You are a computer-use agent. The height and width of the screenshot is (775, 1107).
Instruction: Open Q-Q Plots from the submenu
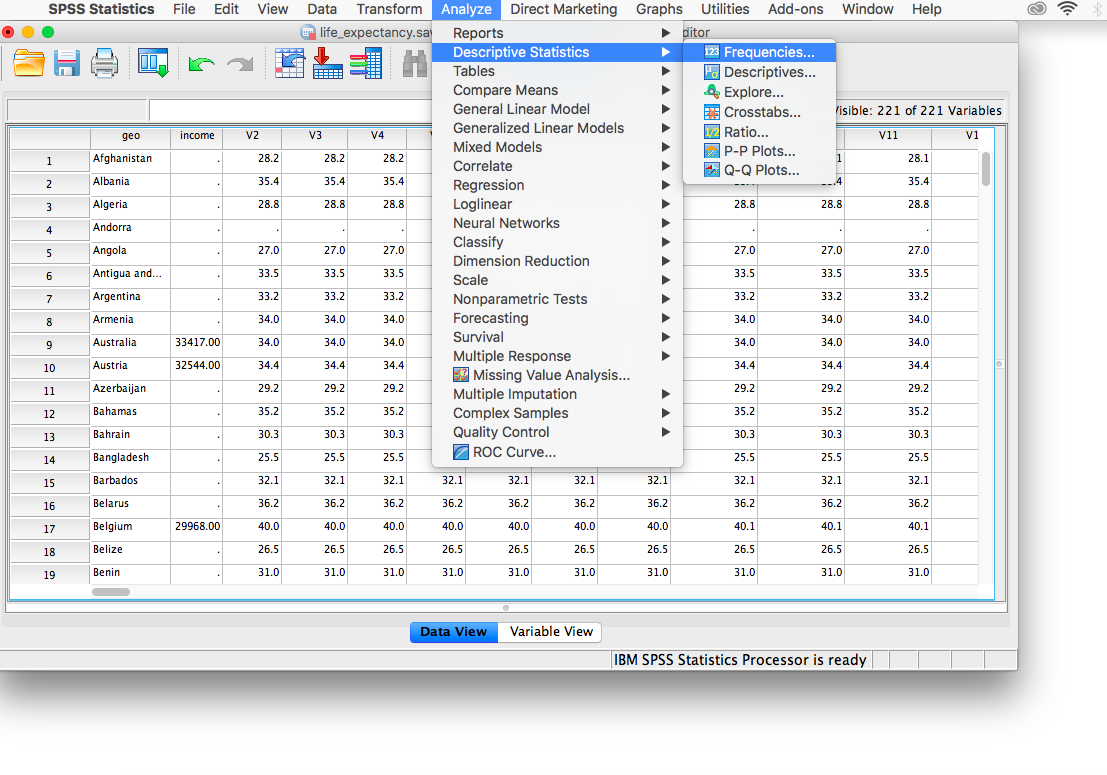[760, 170]
